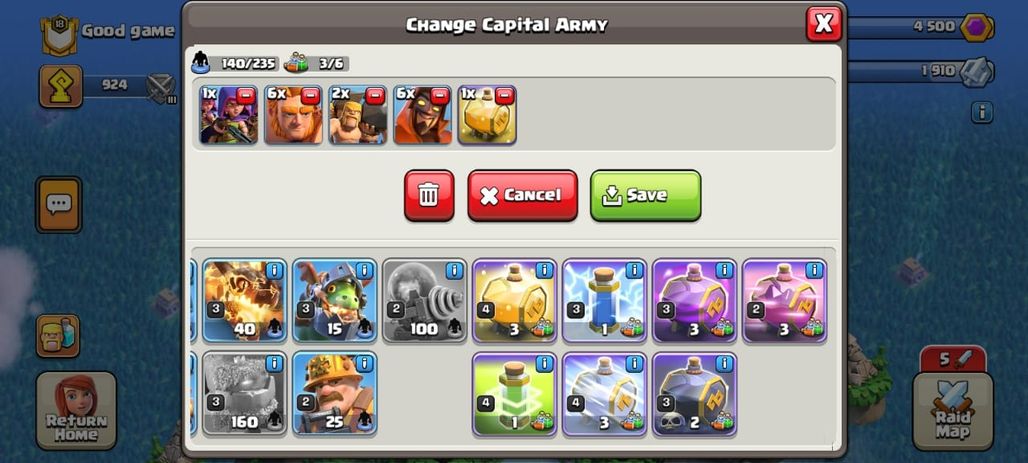Image resolution: width=1028 pixels, height=463 pixels.
Task: Add the green Jump spell card
Action: pyautogui.click(x=514, y=394)
